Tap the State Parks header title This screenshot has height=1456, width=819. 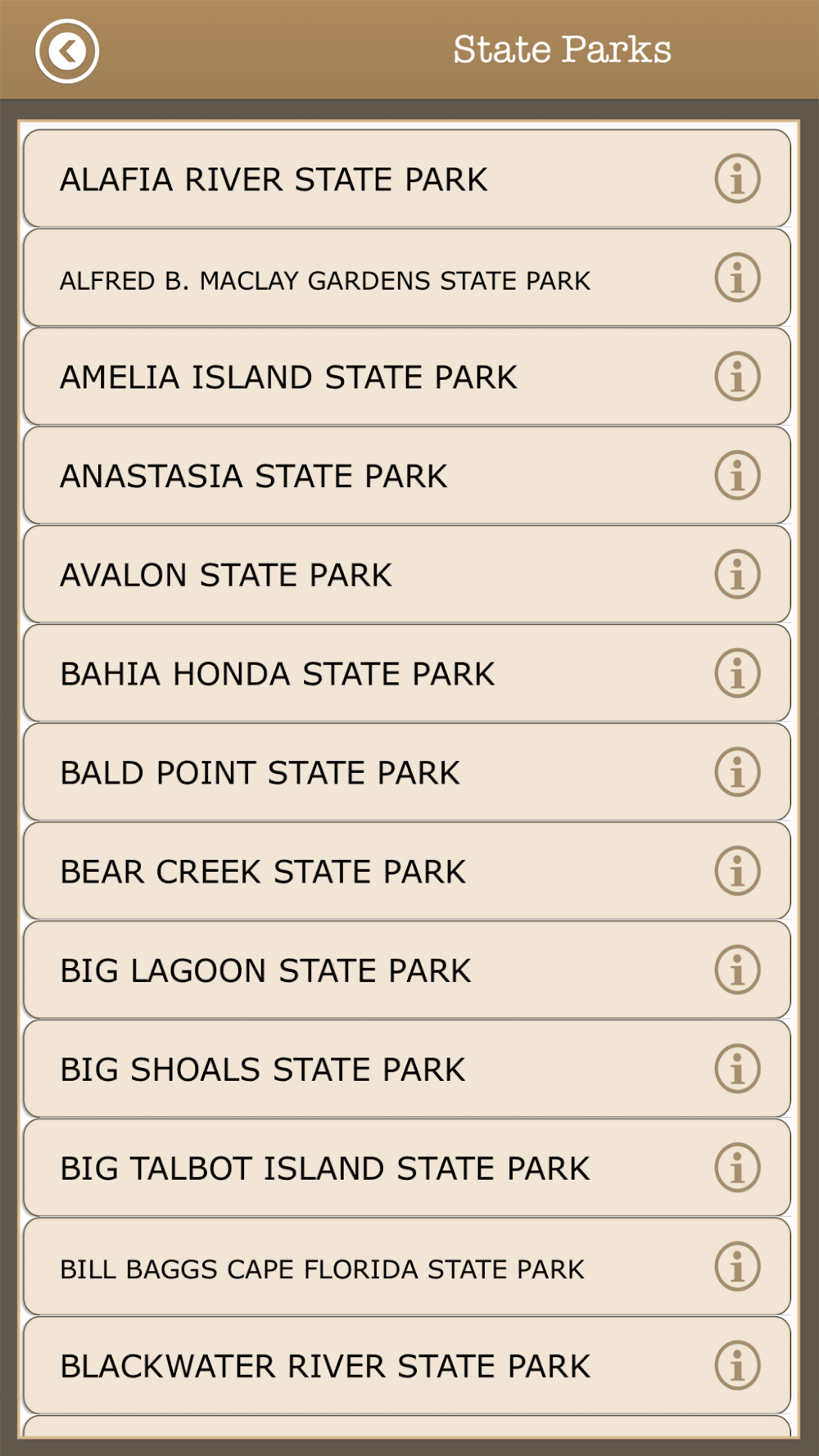pyautogui.click(x=562, y=50)
